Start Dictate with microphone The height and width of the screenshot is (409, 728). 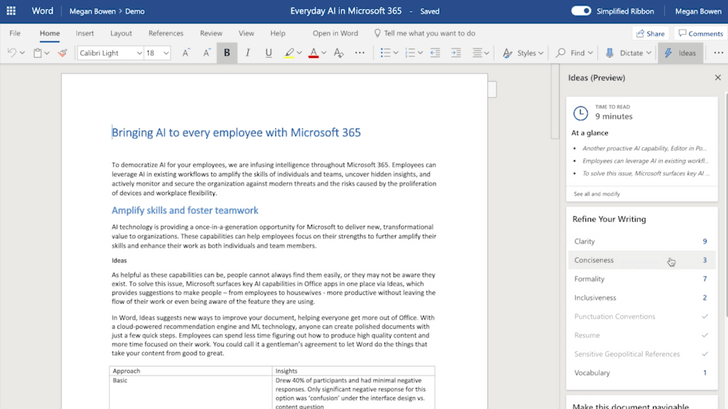click(x=624, y=53)
